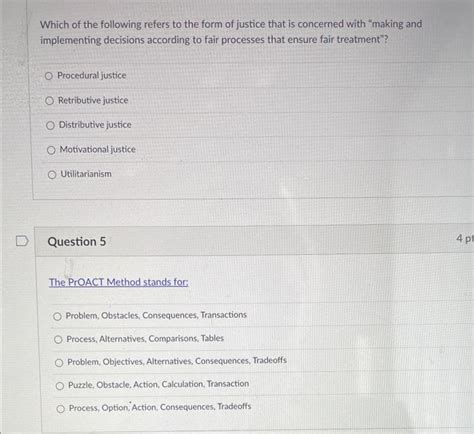Choose Process, Alternatives, Comparisons, Tables radio button
Viewport: 474px width, 434px height.
[58, 340]
